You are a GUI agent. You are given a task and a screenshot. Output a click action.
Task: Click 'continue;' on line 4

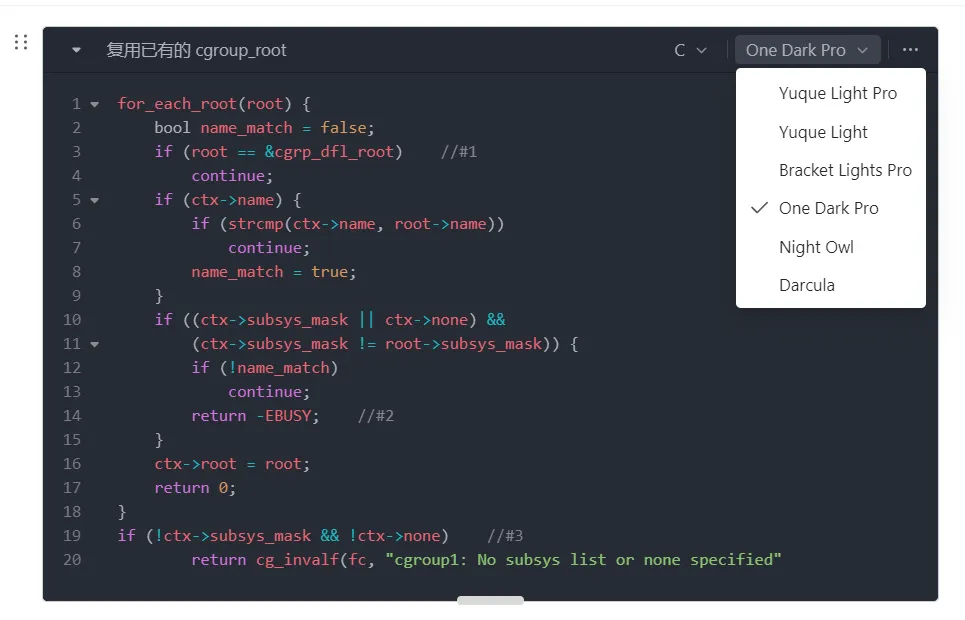tap(233, 176)
